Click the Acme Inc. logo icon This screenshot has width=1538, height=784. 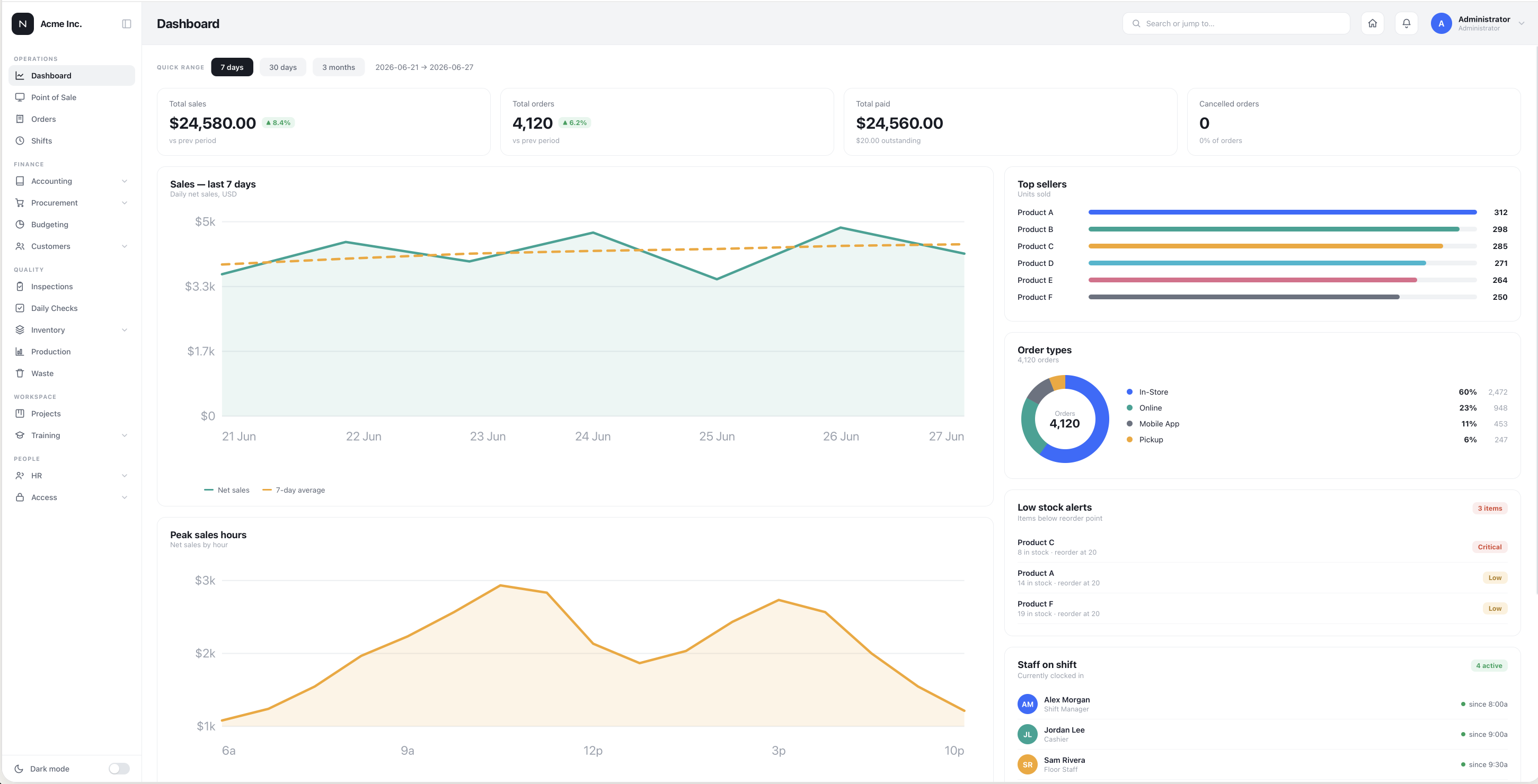pyautogui.click(x=23, y=24)
